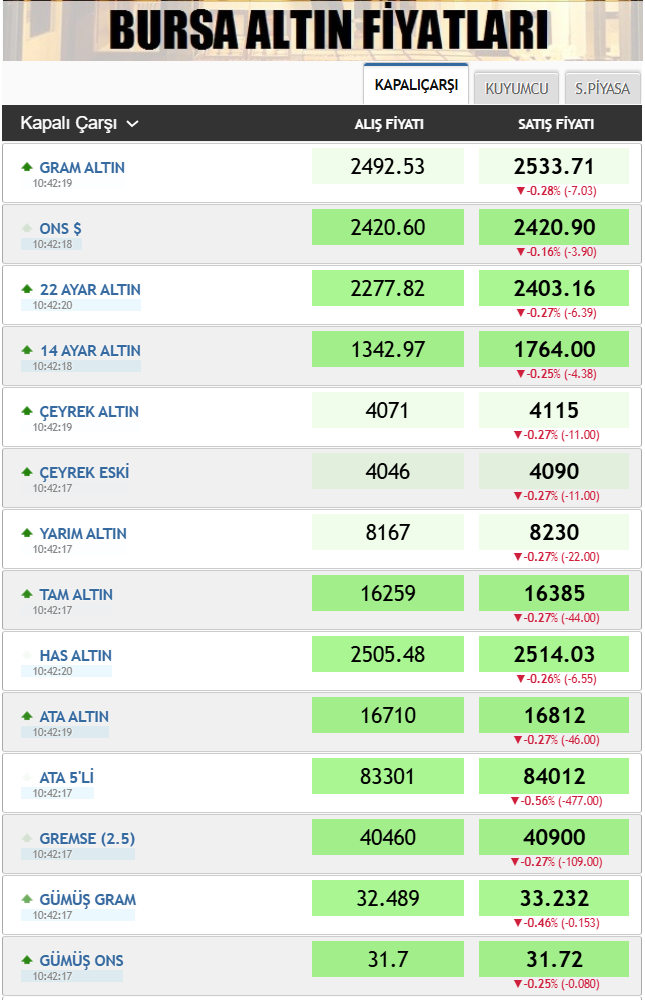
Task: Switch to the KUYUMCU tab
Action: 516,88
